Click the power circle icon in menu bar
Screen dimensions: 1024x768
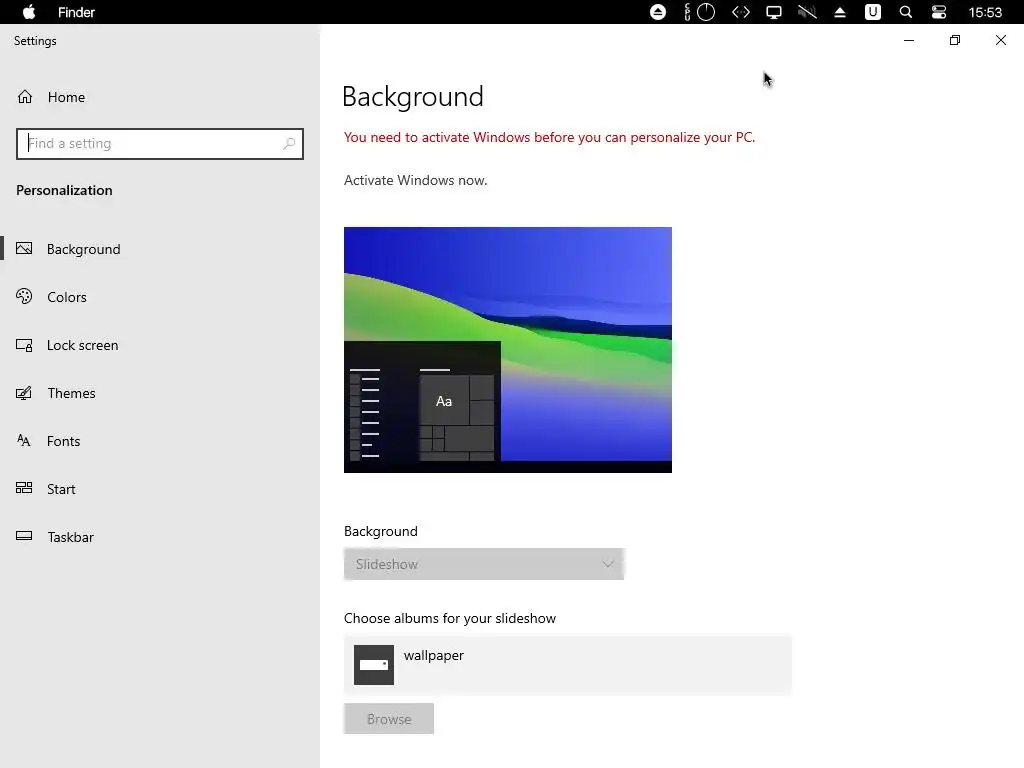coord(706,12)
